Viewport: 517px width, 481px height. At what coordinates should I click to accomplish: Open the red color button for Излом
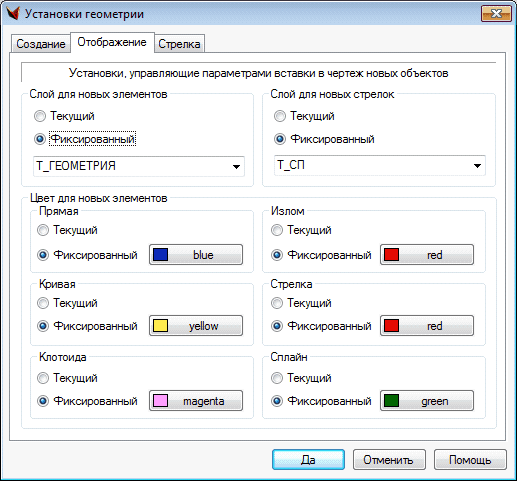point(427,255)
